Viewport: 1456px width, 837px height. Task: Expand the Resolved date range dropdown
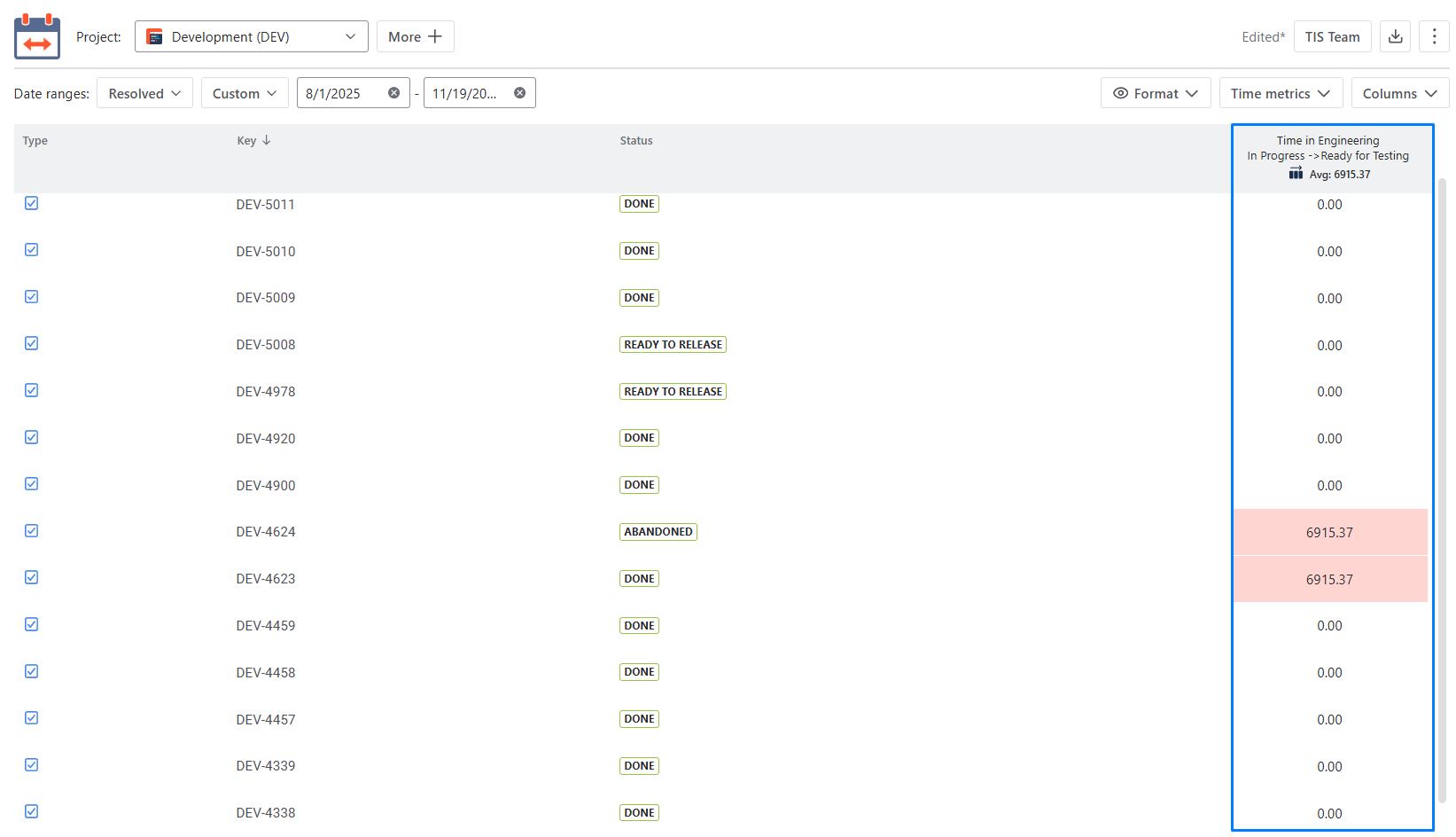(x=144, y=93)
